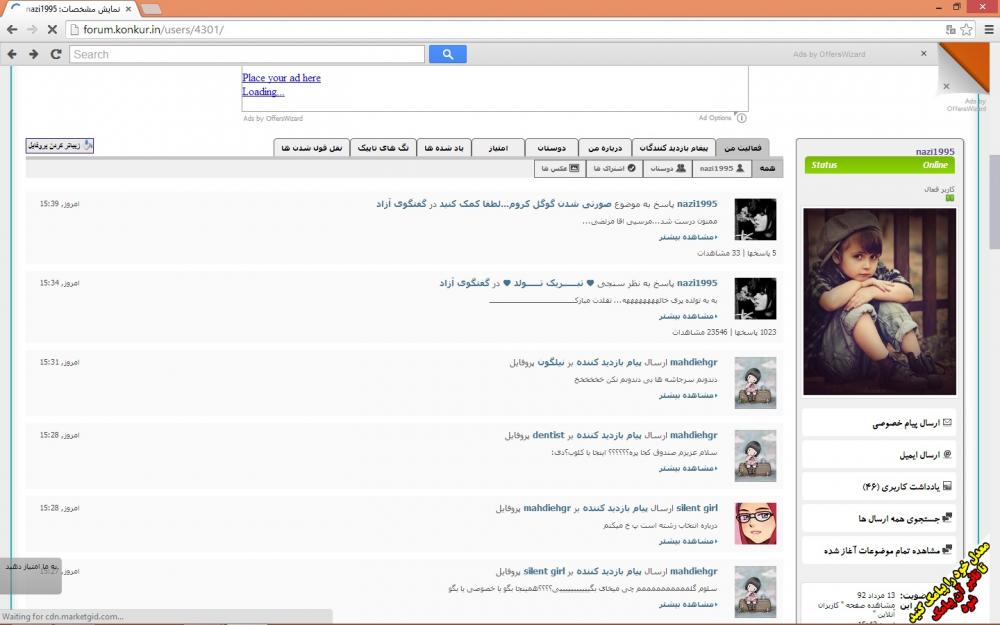Screen dimensions: 1000x625
Task: Open mahdiehgr avatar in the 15:31 message
Action: (x=755, y=383)
